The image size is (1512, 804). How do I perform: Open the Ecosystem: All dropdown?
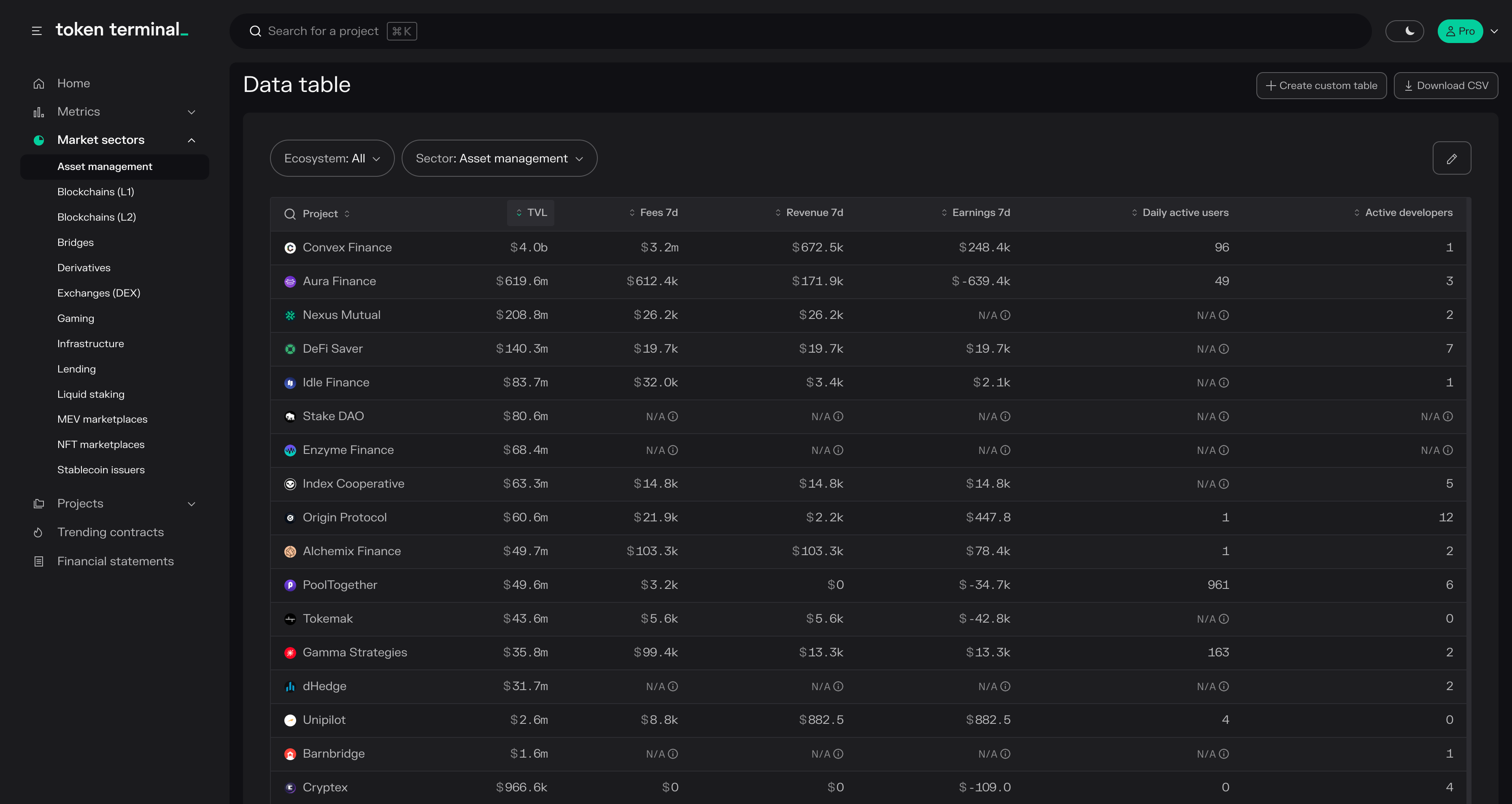point(332,159)
